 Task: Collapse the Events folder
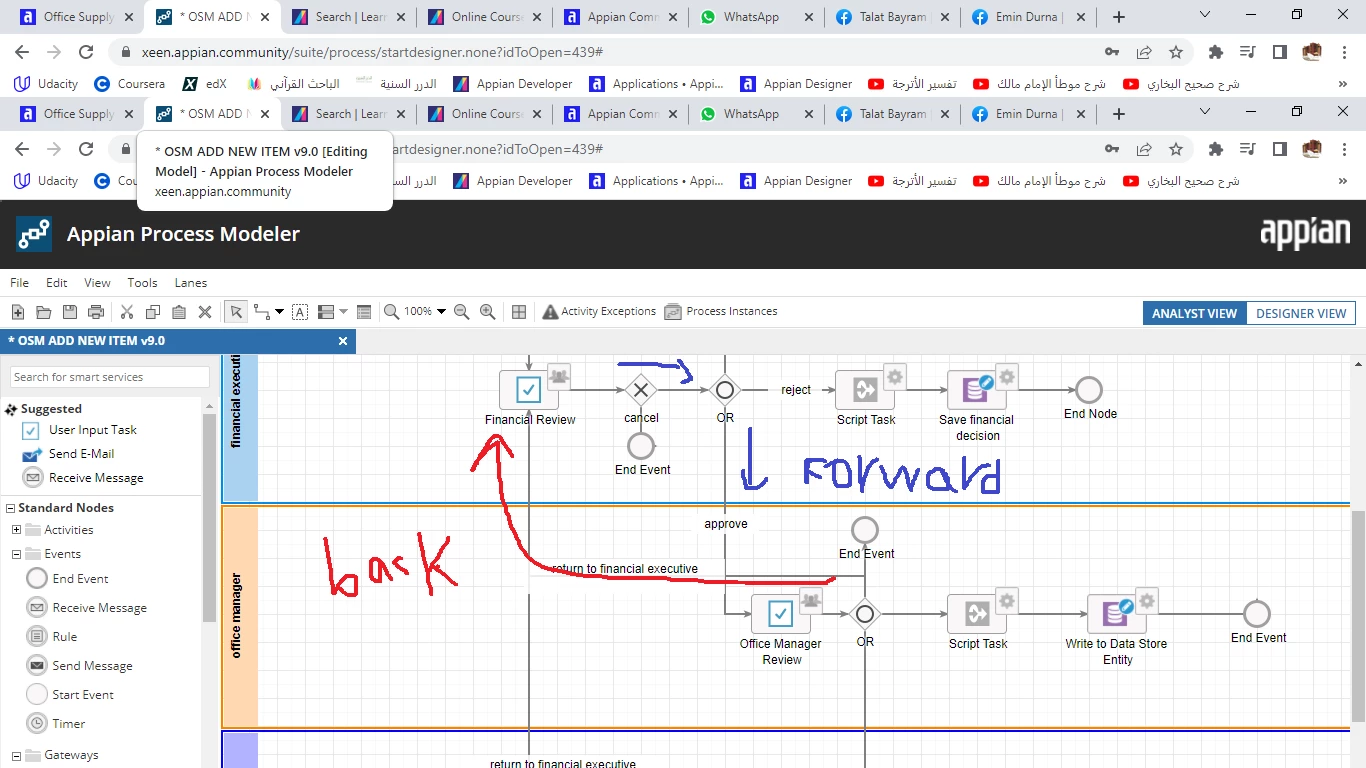17,554
